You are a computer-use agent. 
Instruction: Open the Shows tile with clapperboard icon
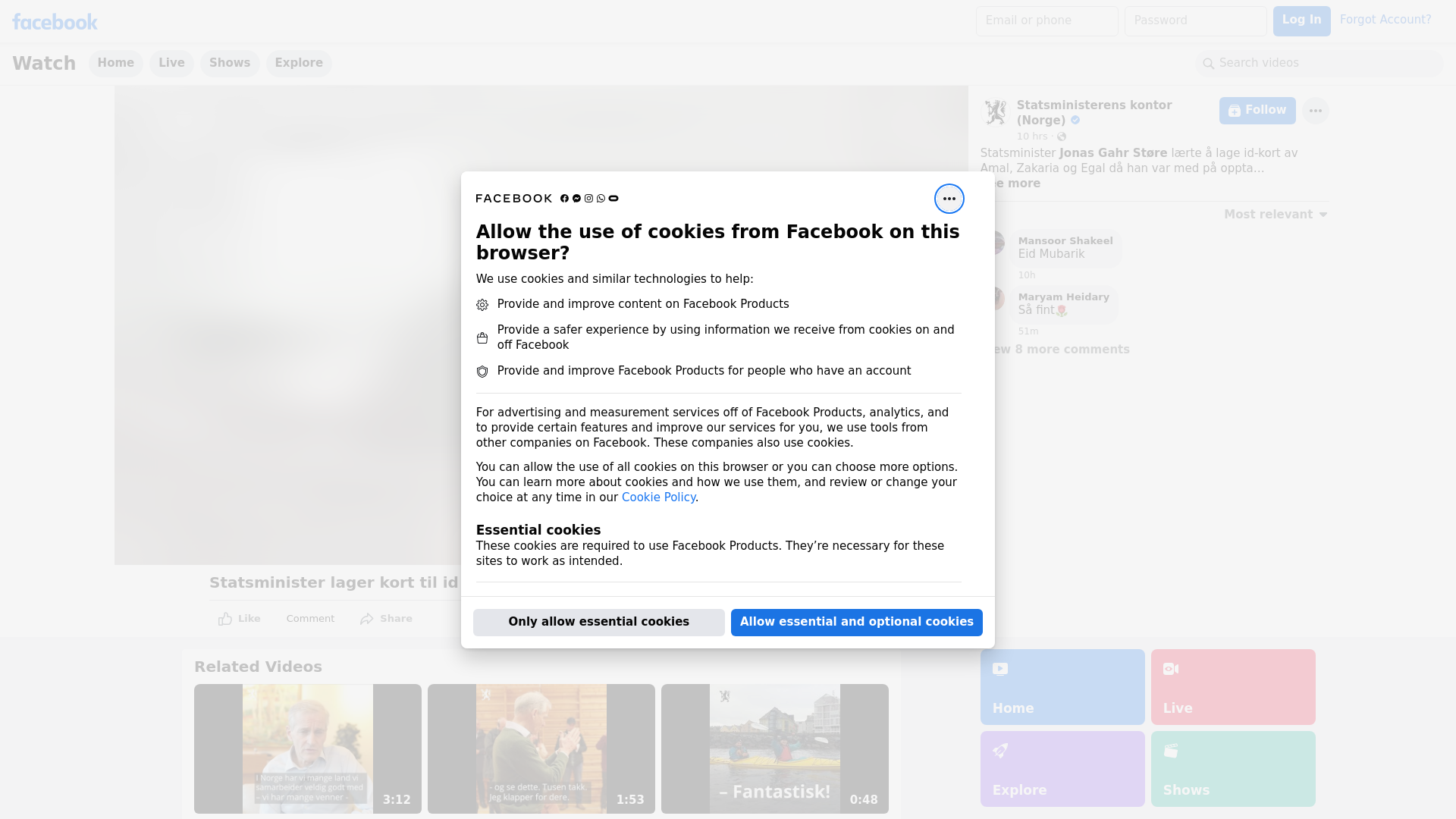tap(1233, 769)
